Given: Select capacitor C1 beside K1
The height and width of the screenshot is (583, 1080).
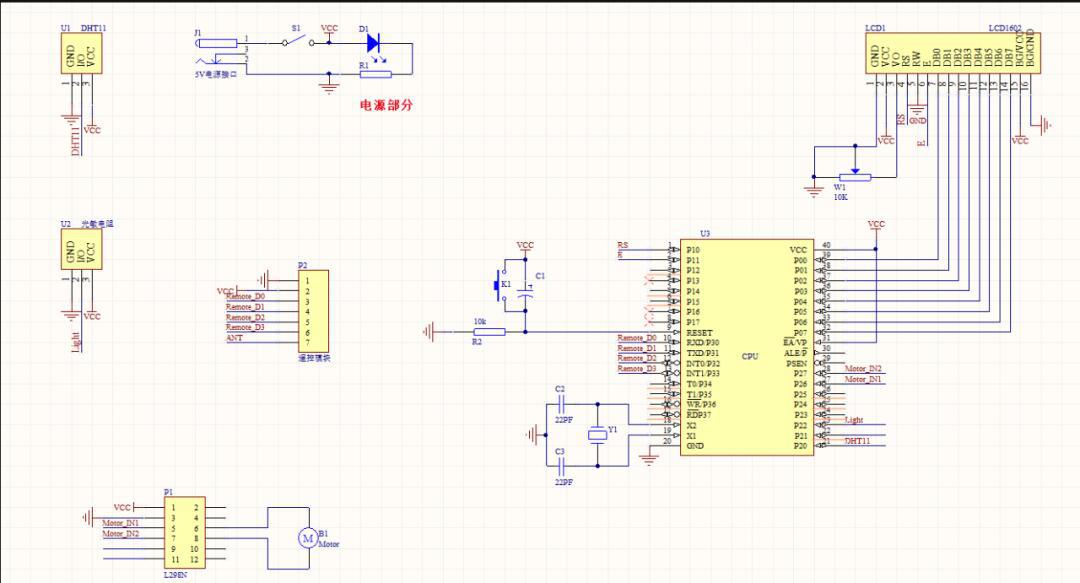Looking at the screenshot, I should [x=526, y=292].
